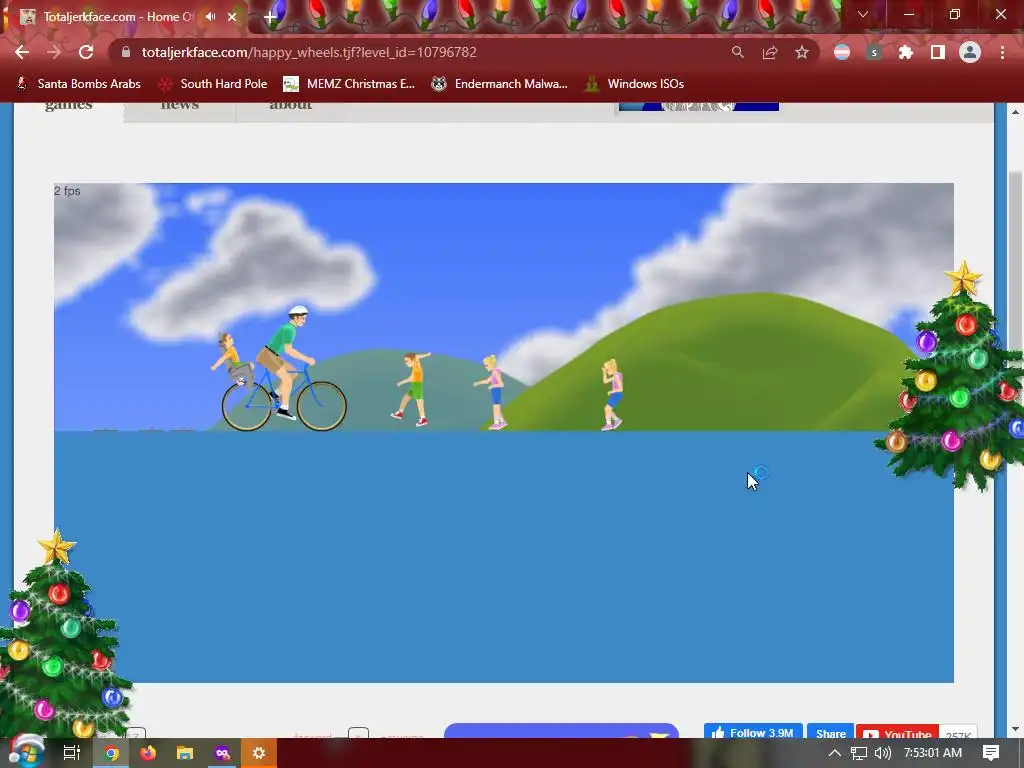Viewport: 1024px width, 768px height.
Task: Select the news site tab
Action: 180,108
